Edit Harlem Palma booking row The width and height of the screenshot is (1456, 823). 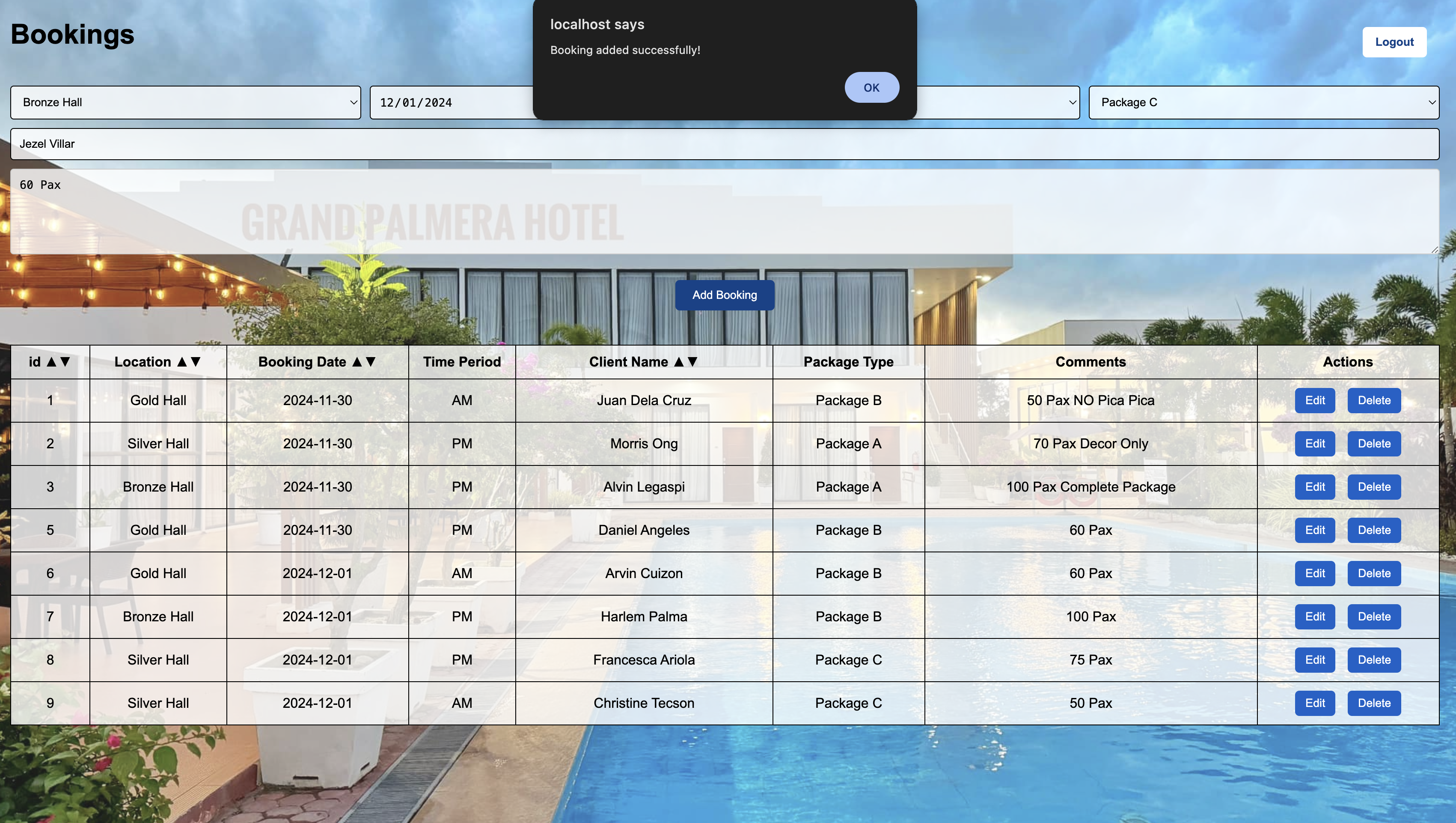1314,617
